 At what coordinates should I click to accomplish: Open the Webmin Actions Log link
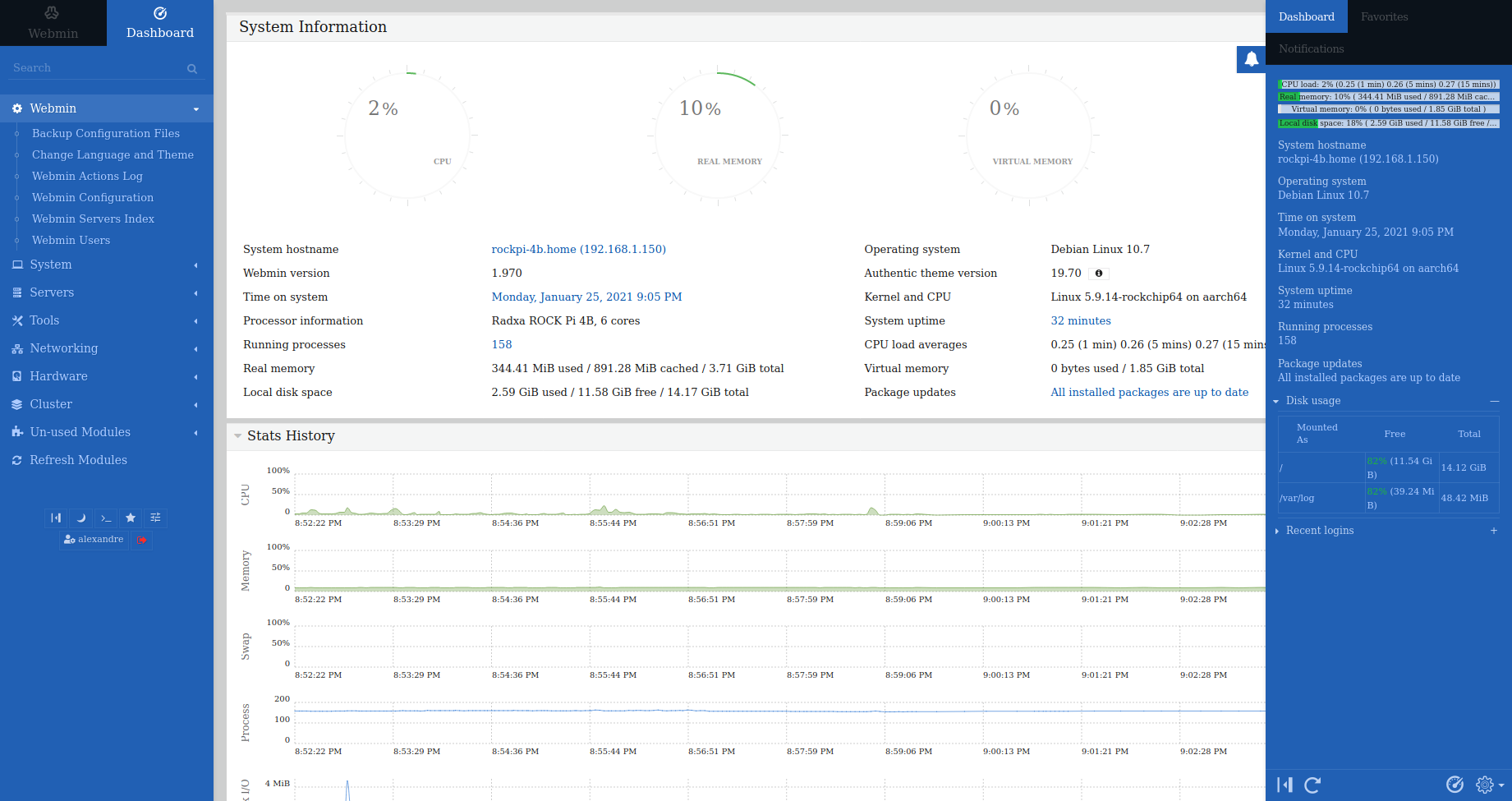87,176
